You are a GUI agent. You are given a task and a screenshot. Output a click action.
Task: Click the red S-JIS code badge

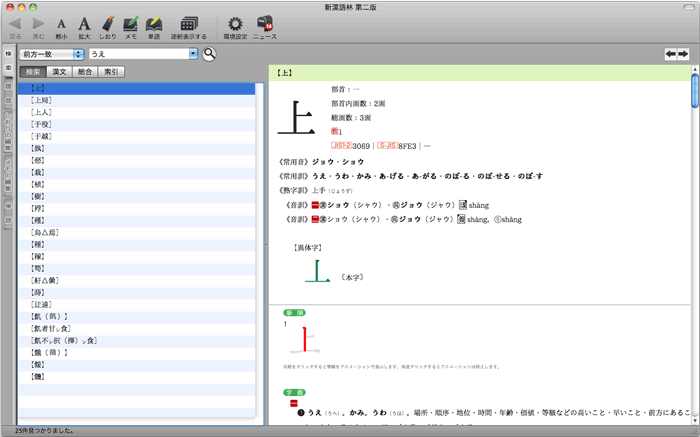(x=387, y=146)
